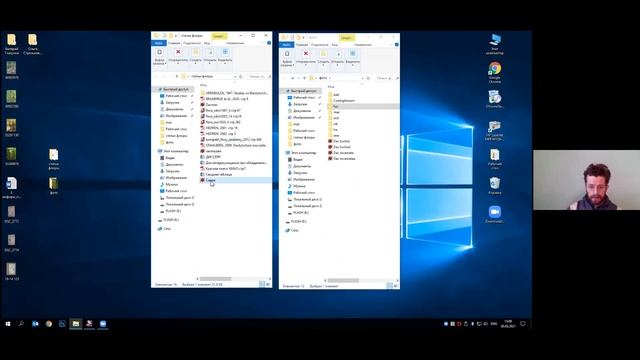Switch right window to large icons view
Image resolution: width=640 pixels, height=360 pixels.
click(396, 286)
